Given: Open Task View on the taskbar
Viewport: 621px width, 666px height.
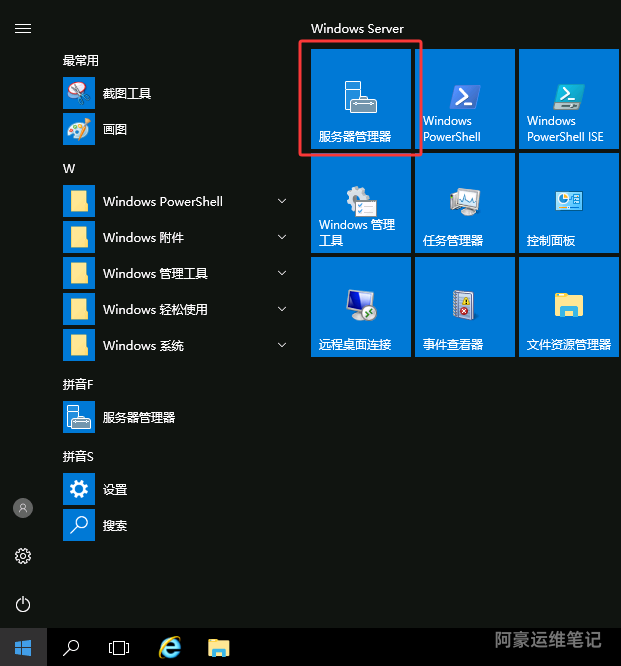Looking at the screenshot, I should point(119,648).
